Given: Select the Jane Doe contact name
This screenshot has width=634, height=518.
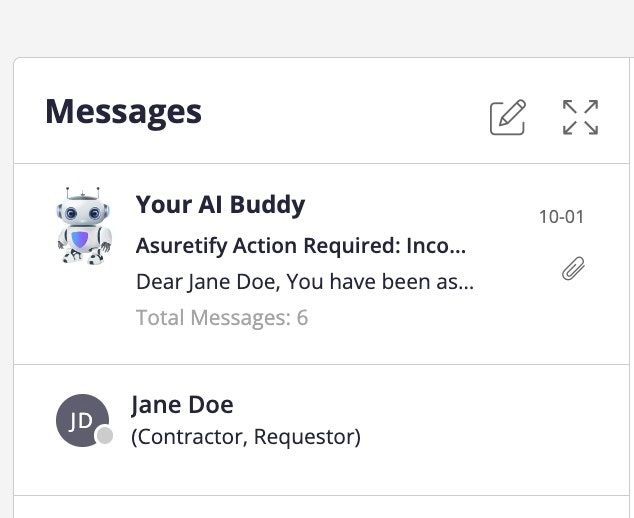Looking at the screenshot, I should pyautogui.click(x=182, y=405).
